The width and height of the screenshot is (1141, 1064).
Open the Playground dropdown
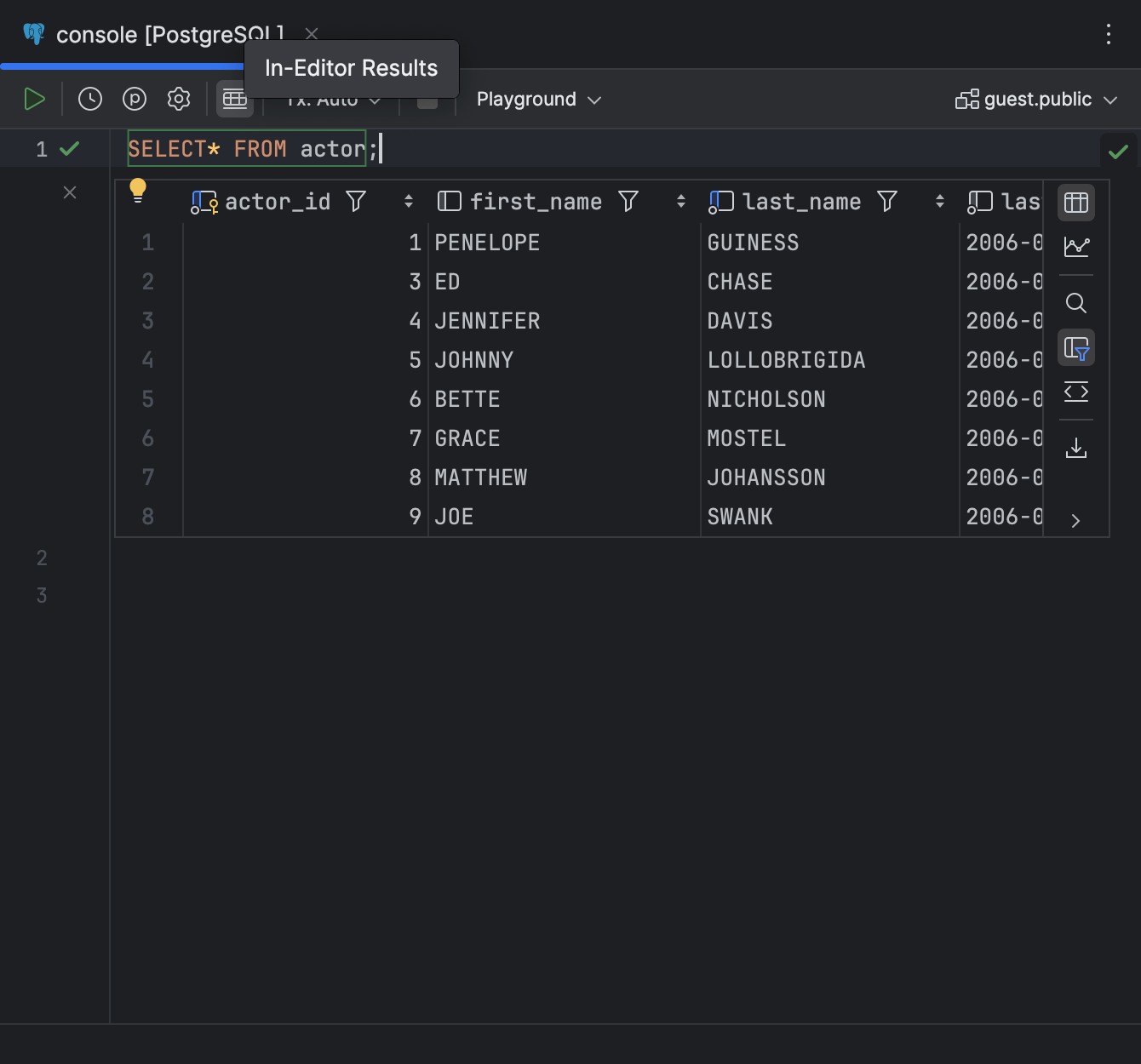(538, 99)
